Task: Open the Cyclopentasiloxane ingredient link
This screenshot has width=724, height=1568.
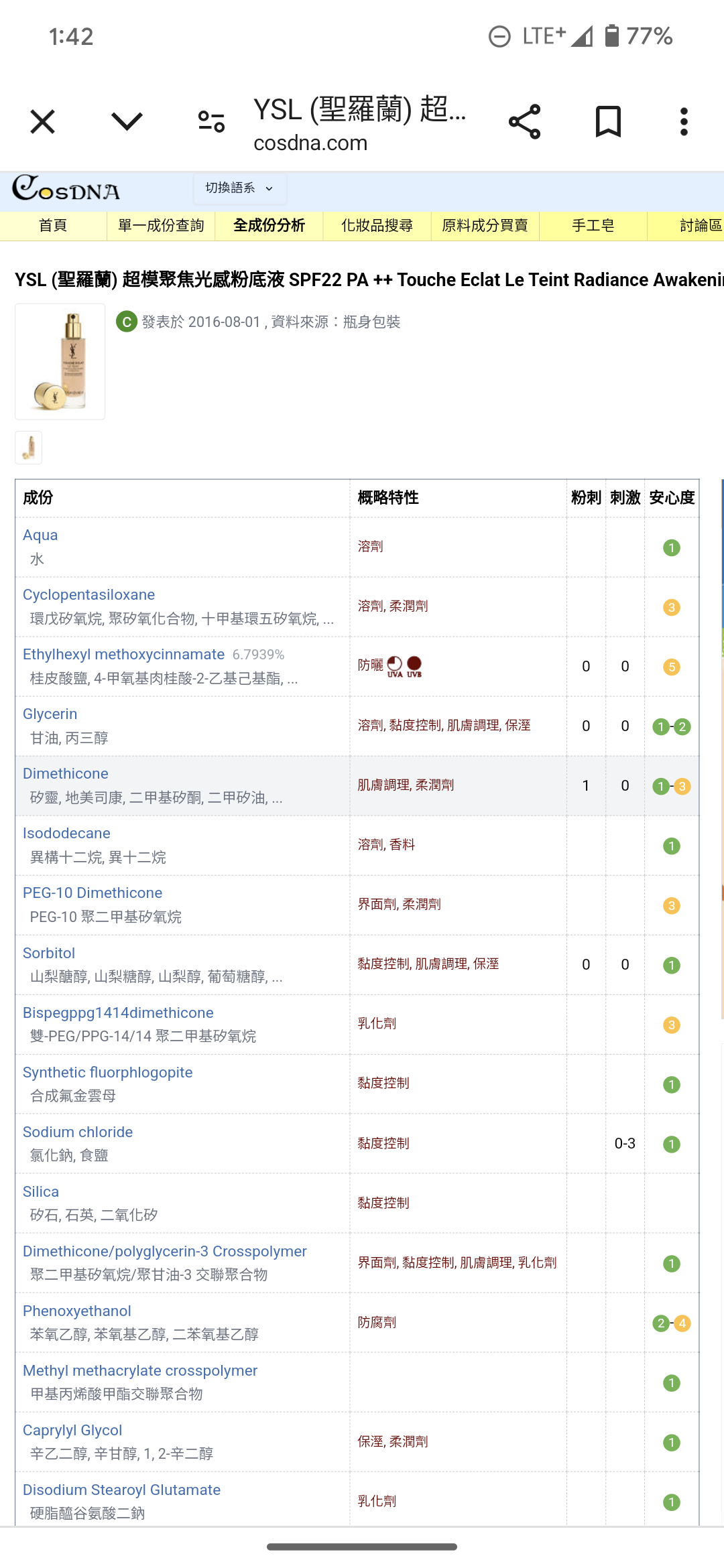Action: tap(88, 595)
